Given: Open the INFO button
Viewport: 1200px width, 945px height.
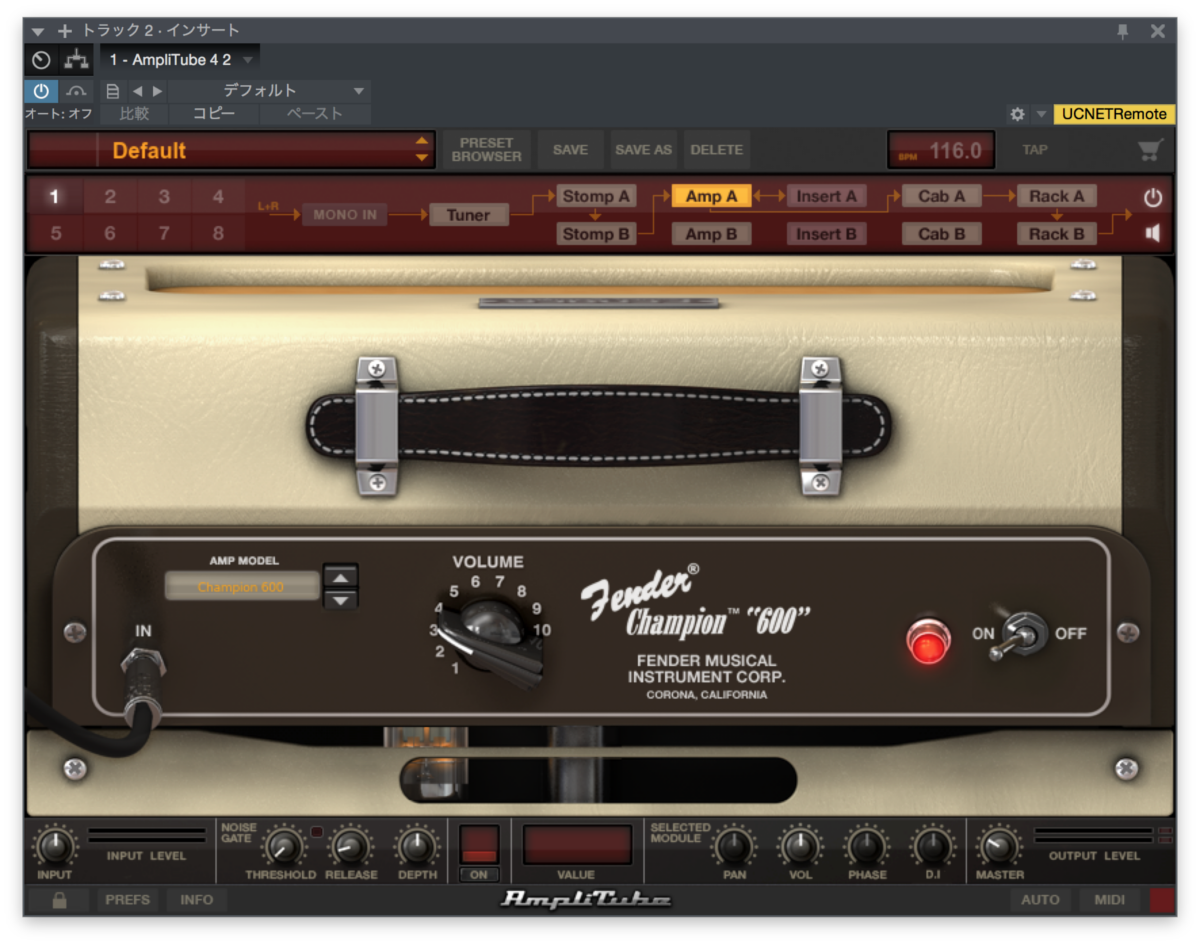Looking at the screenshot, I should pos(196,900).
